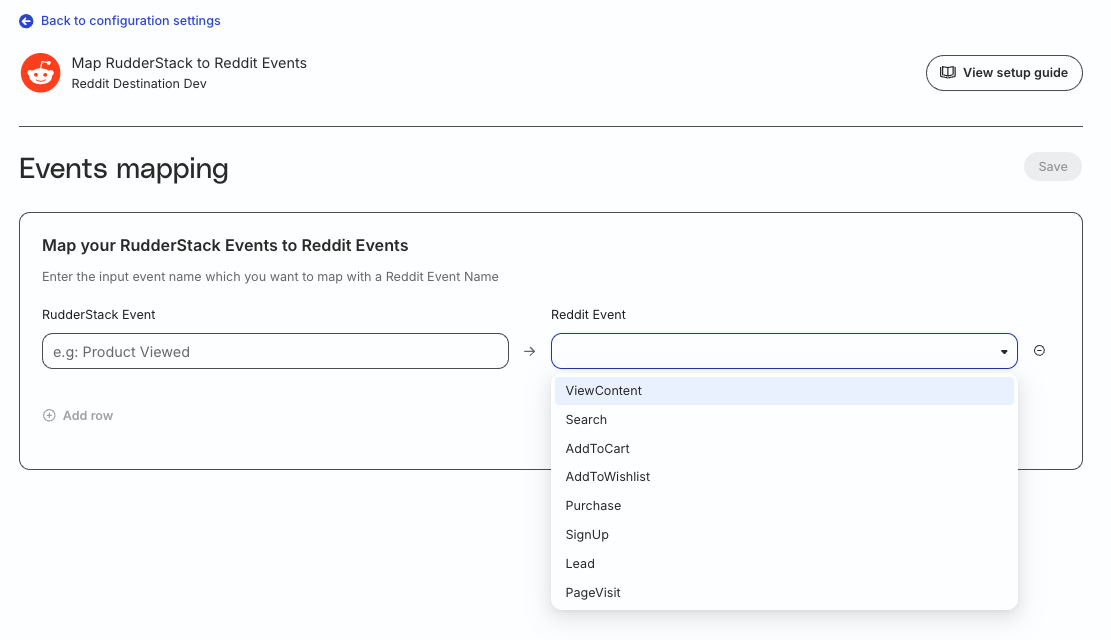The width and height of the screenshot is (1111, 640).
Task: Select ViewContent from the dropdown
Action: click(784, 391)
